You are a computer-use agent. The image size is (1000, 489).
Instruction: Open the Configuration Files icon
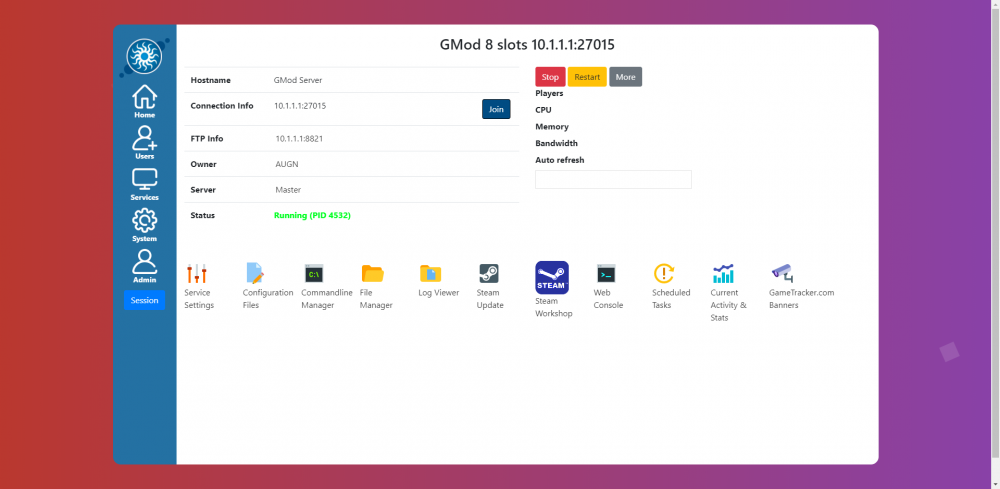click(255, 274)
